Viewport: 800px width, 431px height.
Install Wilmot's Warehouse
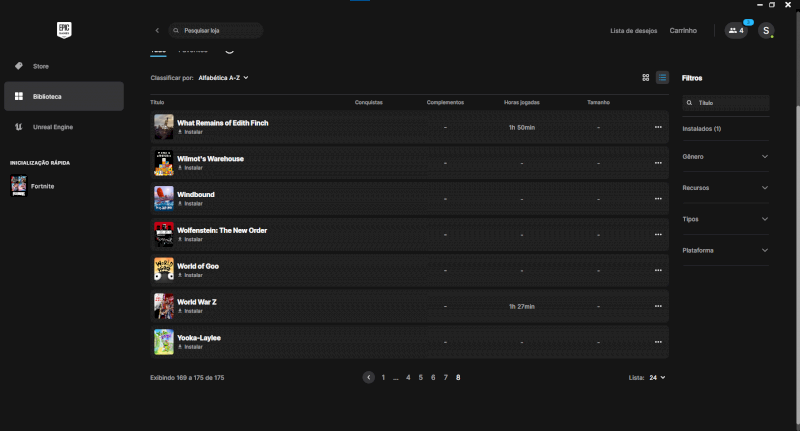tap(190, 168)
